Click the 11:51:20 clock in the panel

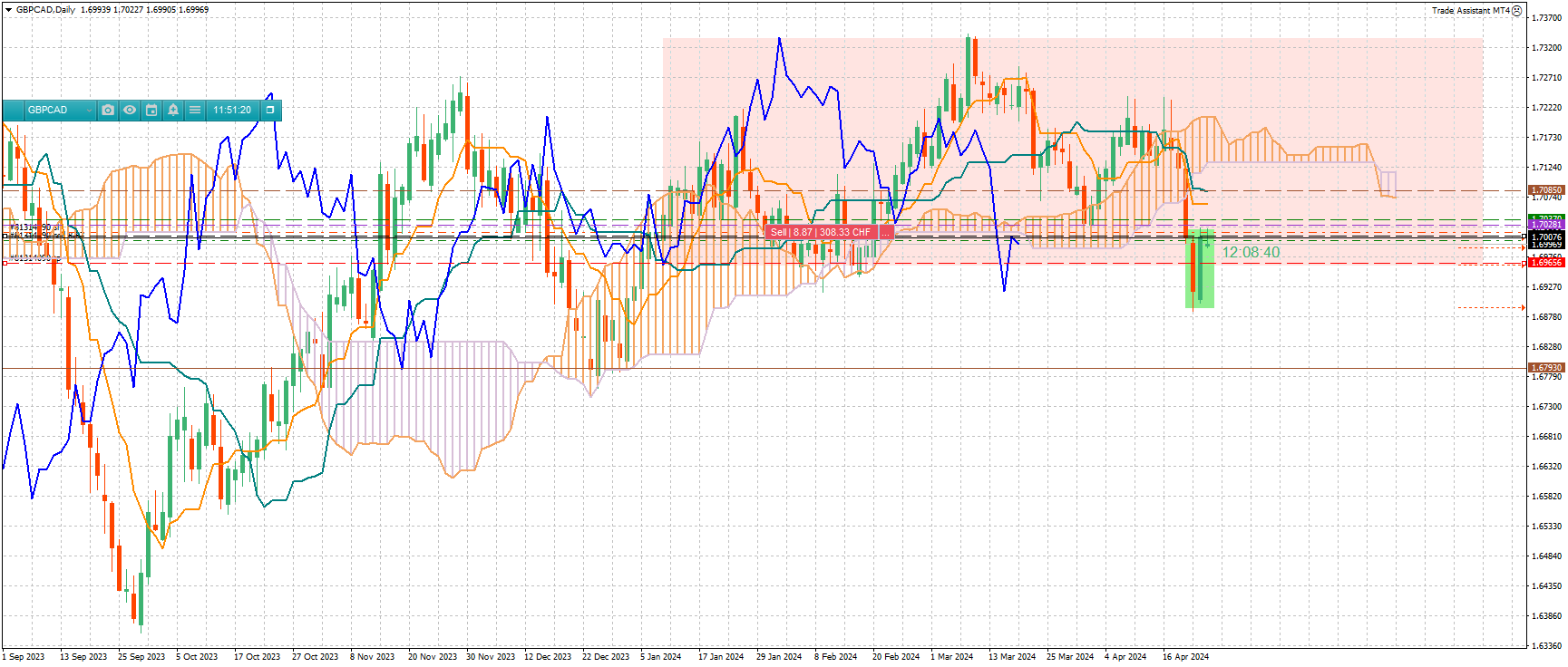232,110
